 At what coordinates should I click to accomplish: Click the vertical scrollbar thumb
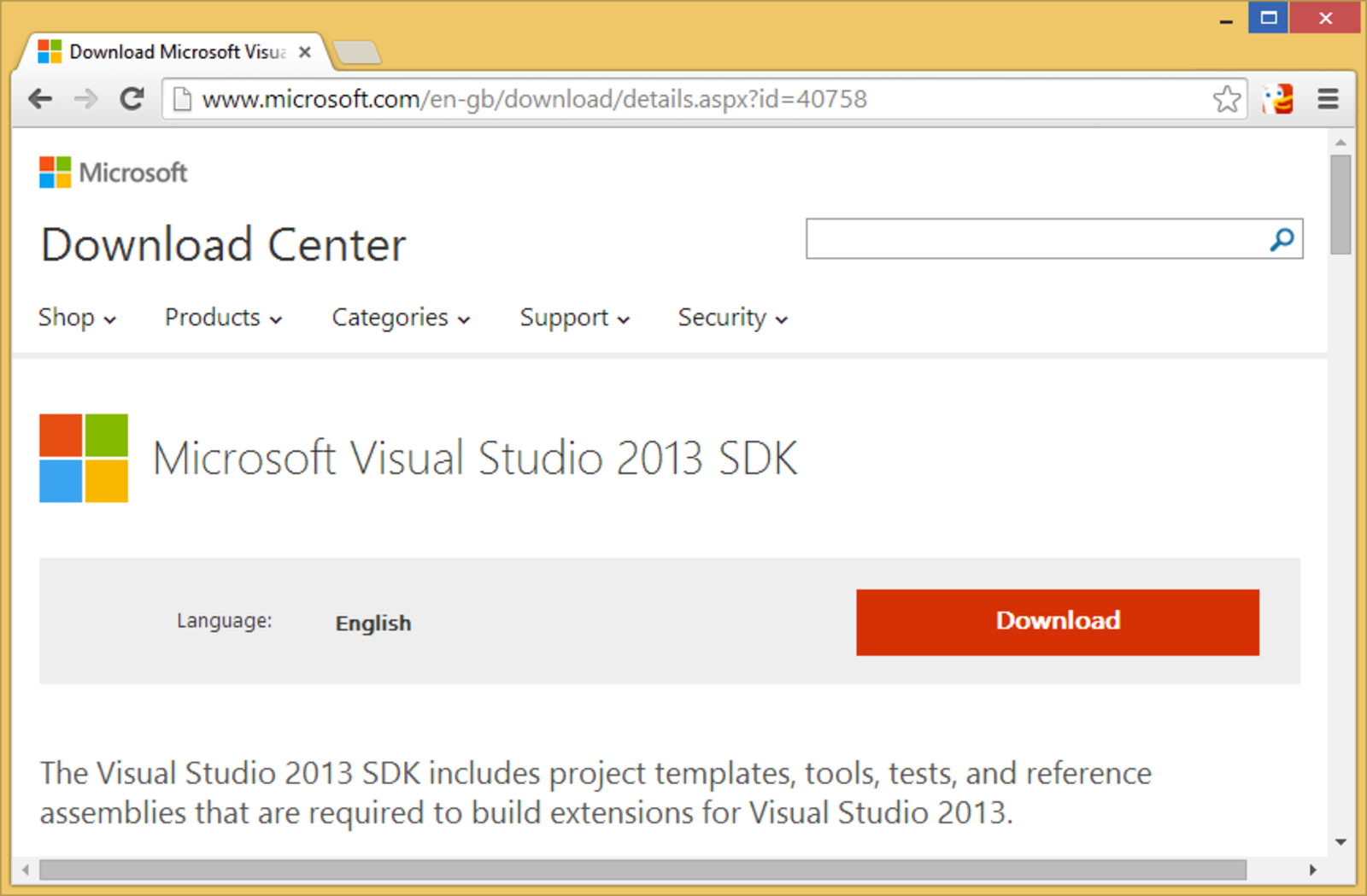pos(1341,205)
